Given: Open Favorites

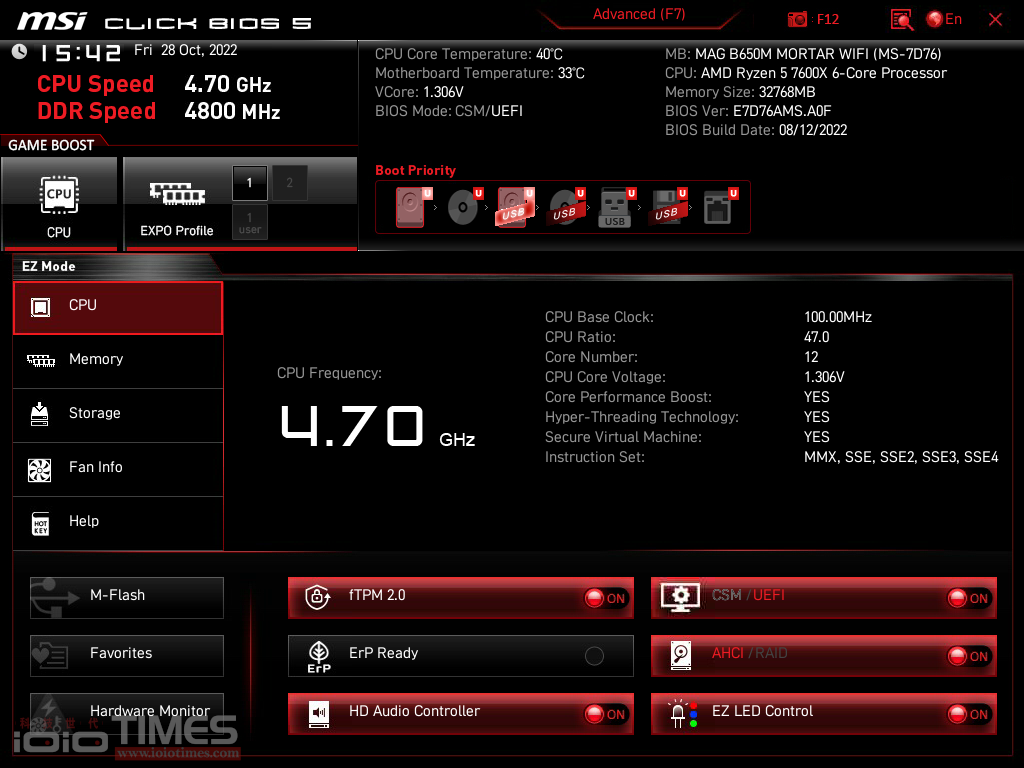Looking at the screenshot, I should [127, 656].
